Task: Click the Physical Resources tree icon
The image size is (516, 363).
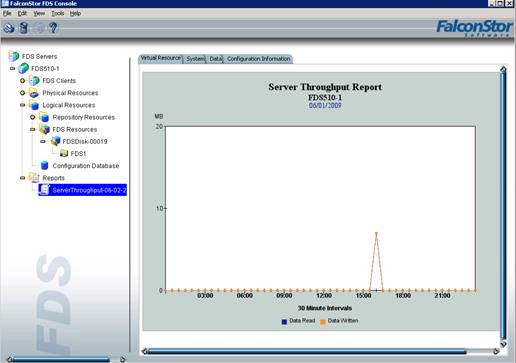Action: click(x=34, y=93)
